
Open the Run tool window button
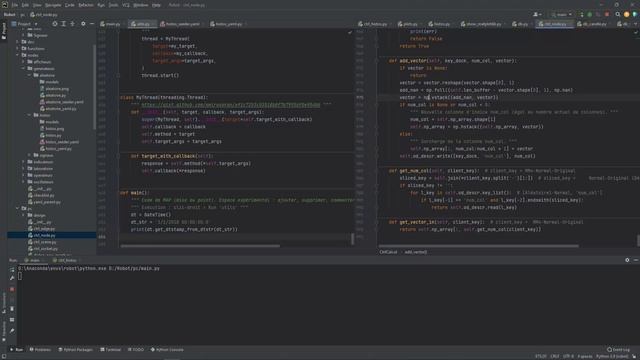[16, 350]
